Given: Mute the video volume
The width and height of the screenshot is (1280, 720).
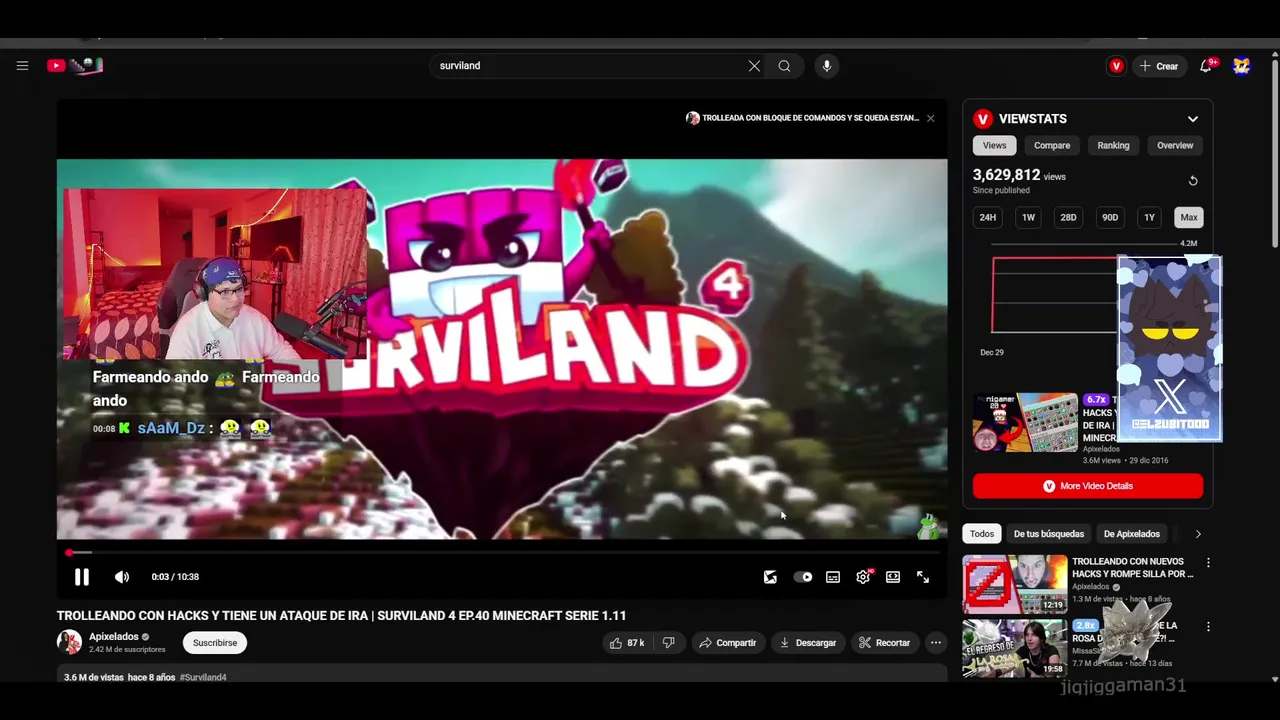Looking at the screenshot, I should [x=122, y=577].
